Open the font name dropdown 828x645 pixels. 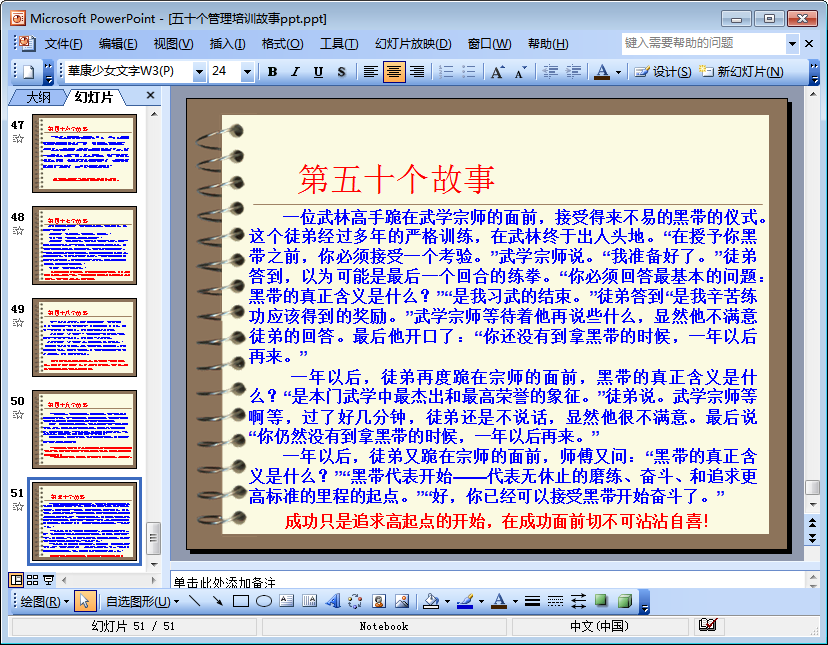coord(199,71)
